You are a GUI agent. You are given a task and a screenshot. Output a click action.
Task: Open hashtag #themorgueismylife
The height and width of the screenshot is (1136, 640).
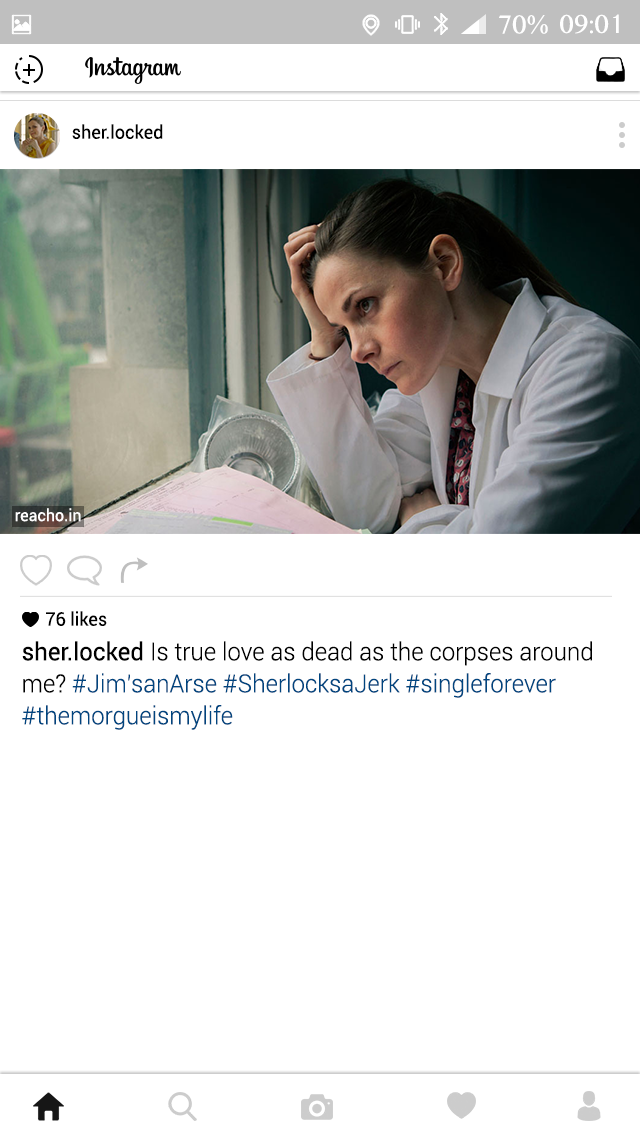(128, 716)
